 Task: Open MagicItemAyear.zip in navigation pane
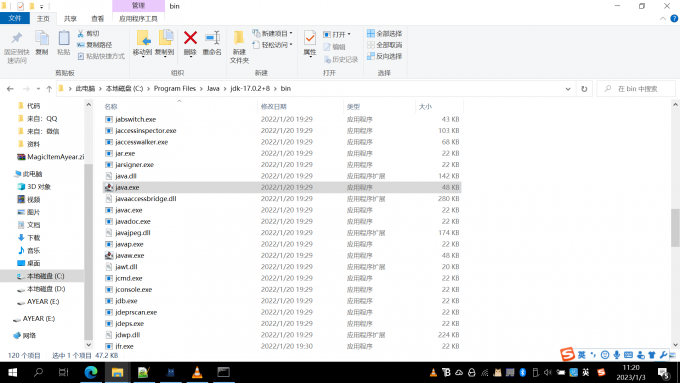coord(51,157)
